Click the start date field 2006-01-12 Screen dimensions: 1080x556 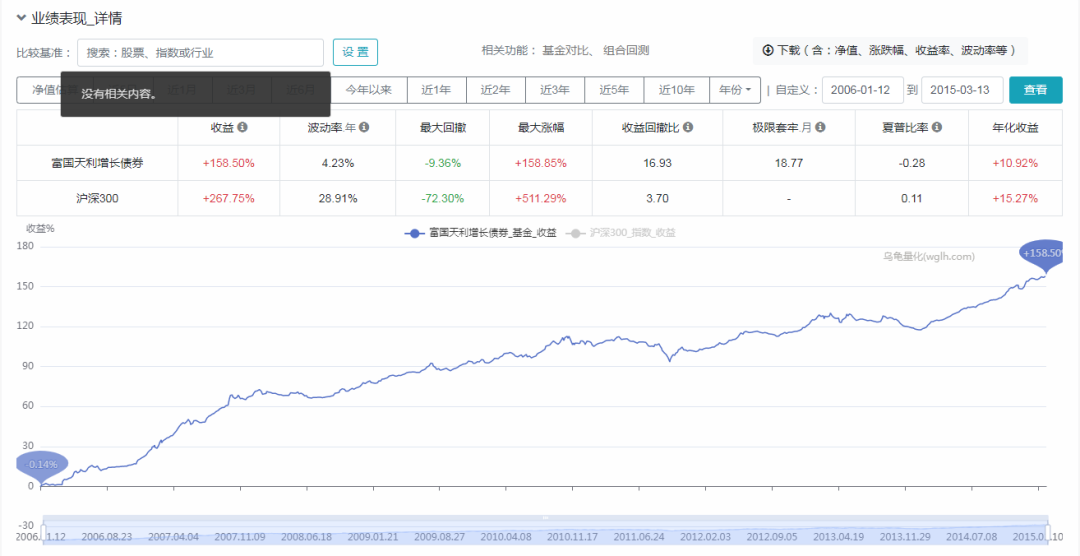coord(862,90)
